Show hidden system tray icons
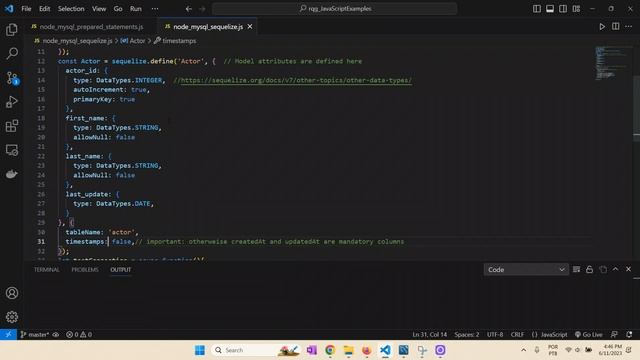Viewport: 640px width, 360px height. tap(523, 350)
